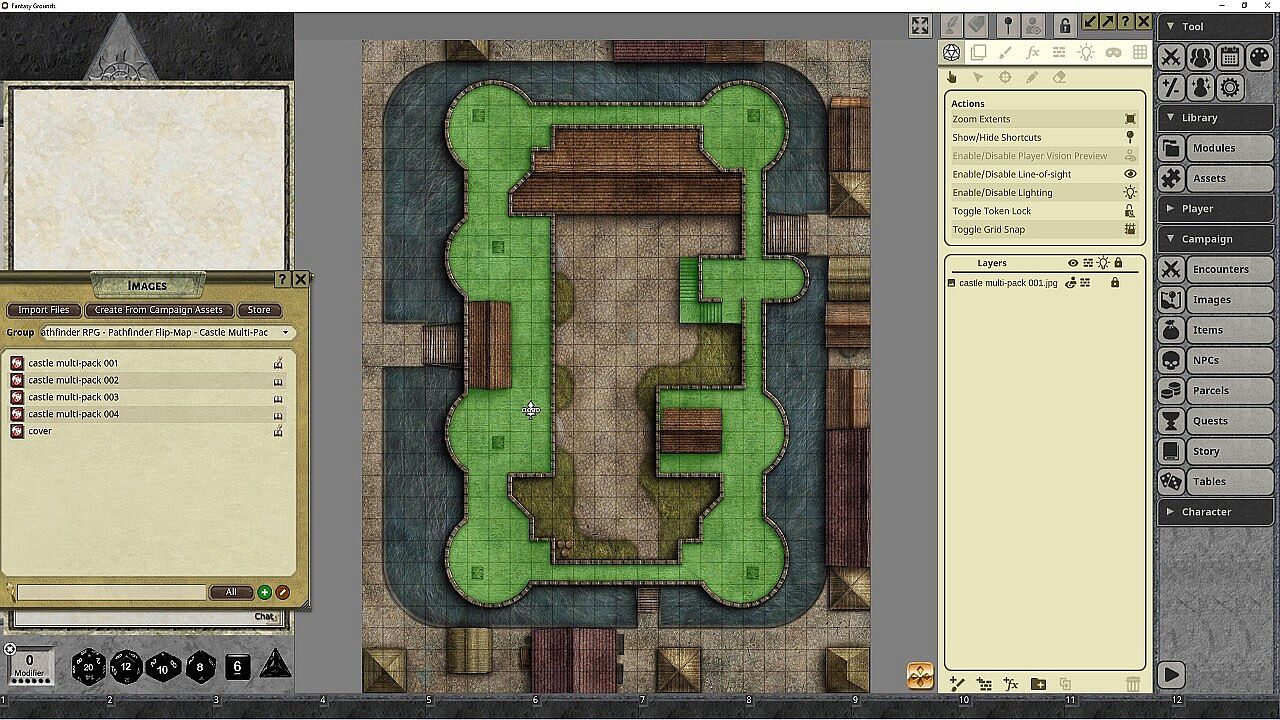Image resolution: width=1280 pixels, height=720 pixels.
Task: Expand the Player sidebar section
Action: coord(1216,209)
